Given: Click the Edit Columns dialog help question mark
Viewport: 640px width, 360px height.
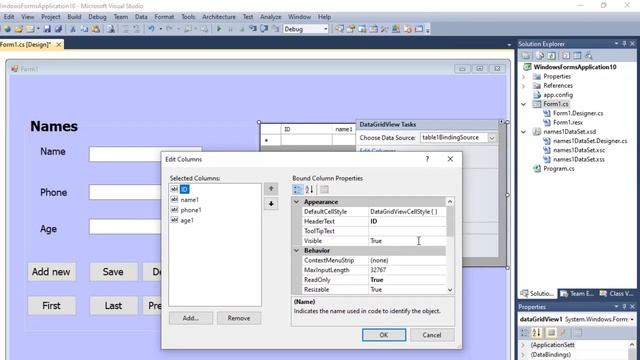Looking at the screenshot, I should (427, 159).
